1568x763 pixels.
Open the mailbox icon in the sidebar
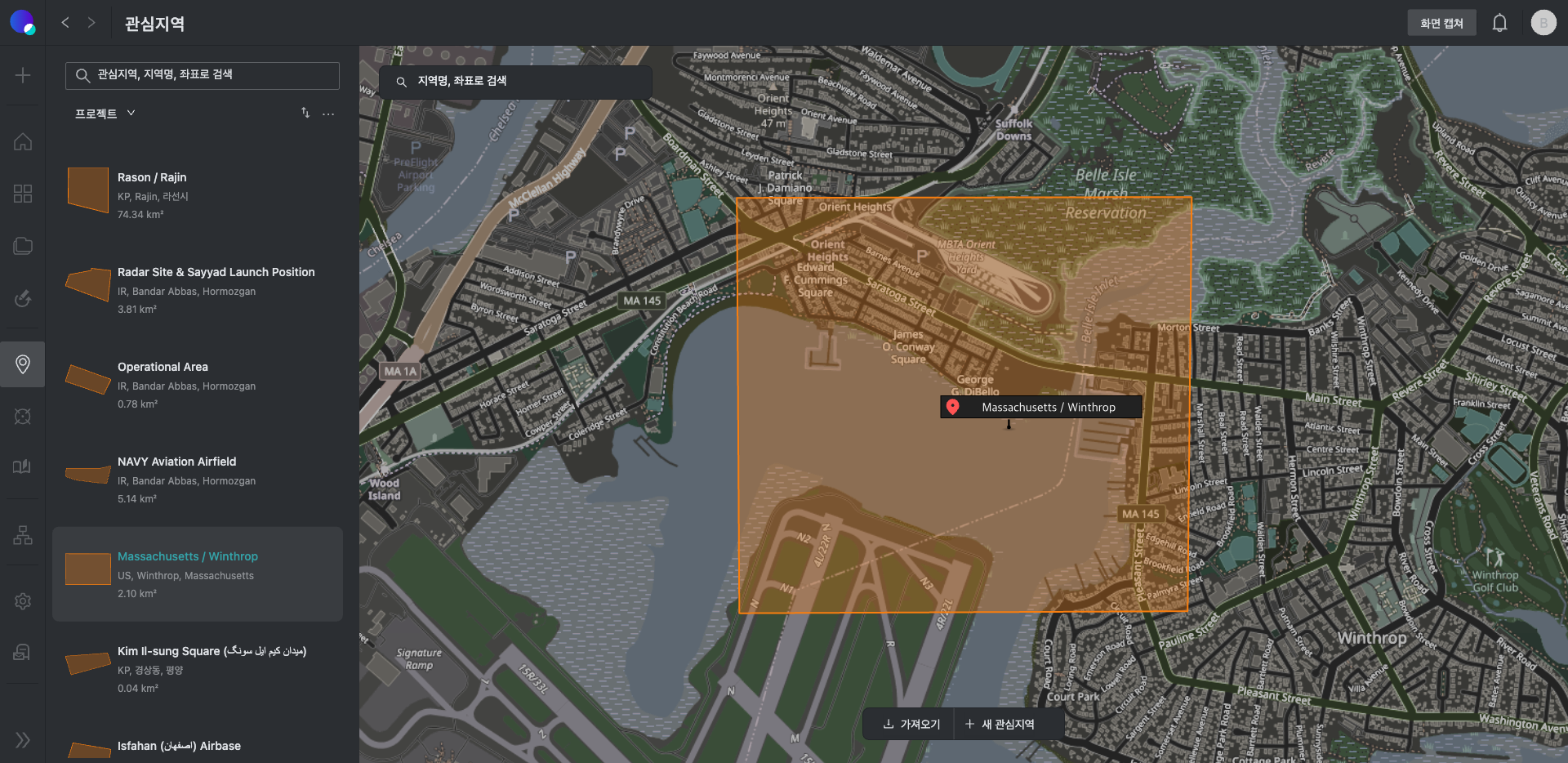tap(23, 652)
